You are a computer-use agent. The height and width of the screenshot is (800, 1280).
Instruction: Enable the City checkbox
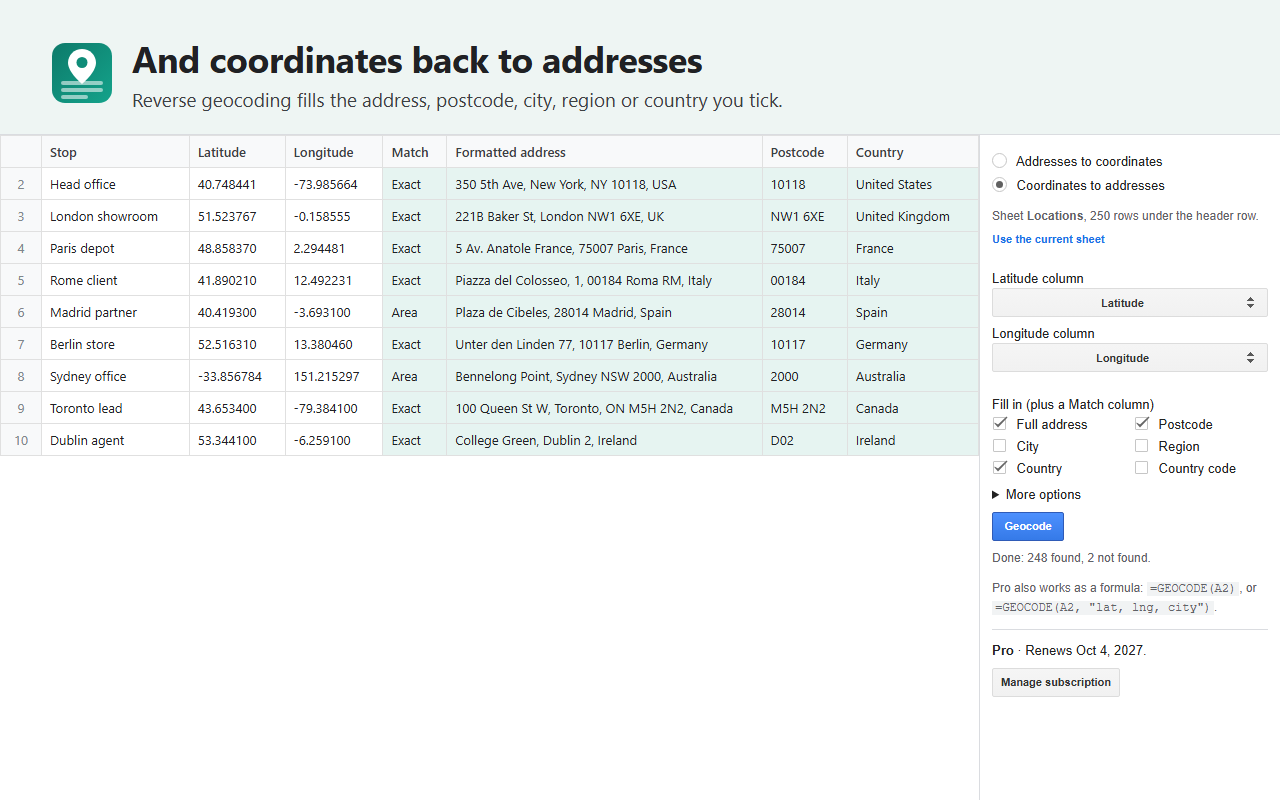(1000, 446)
